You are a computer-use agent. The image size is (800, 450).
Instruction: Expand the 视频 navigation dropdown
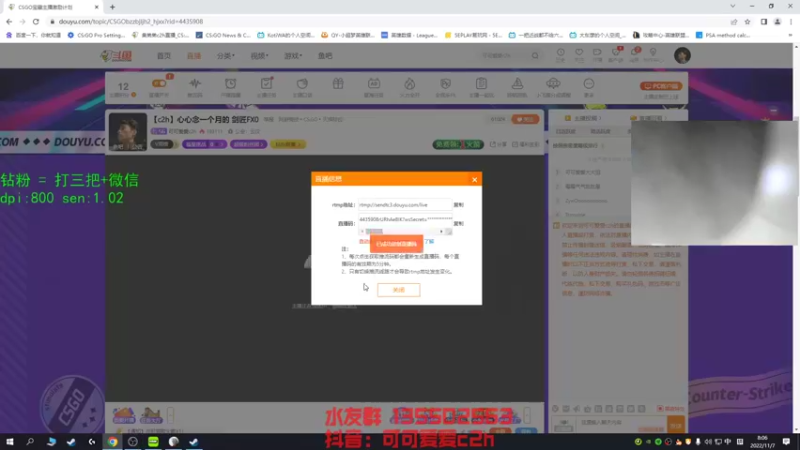pyautogui.click(x=259, y=56)
